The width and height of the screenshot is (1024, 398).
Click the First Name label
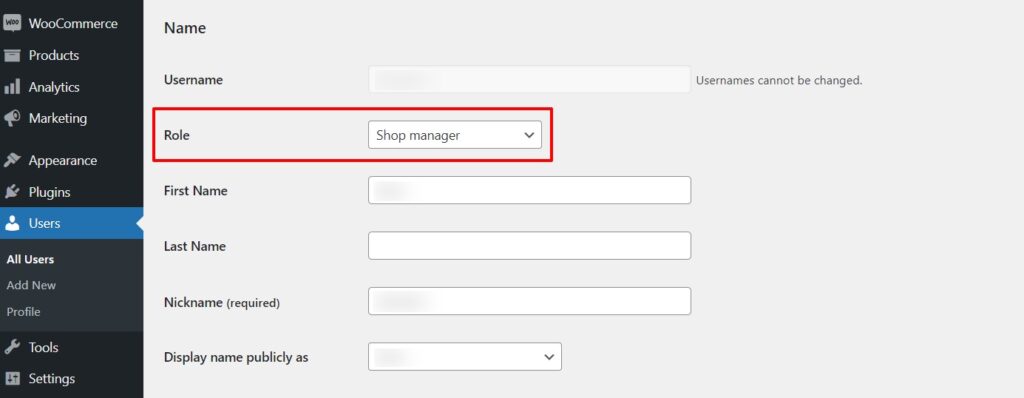(195, 191)
